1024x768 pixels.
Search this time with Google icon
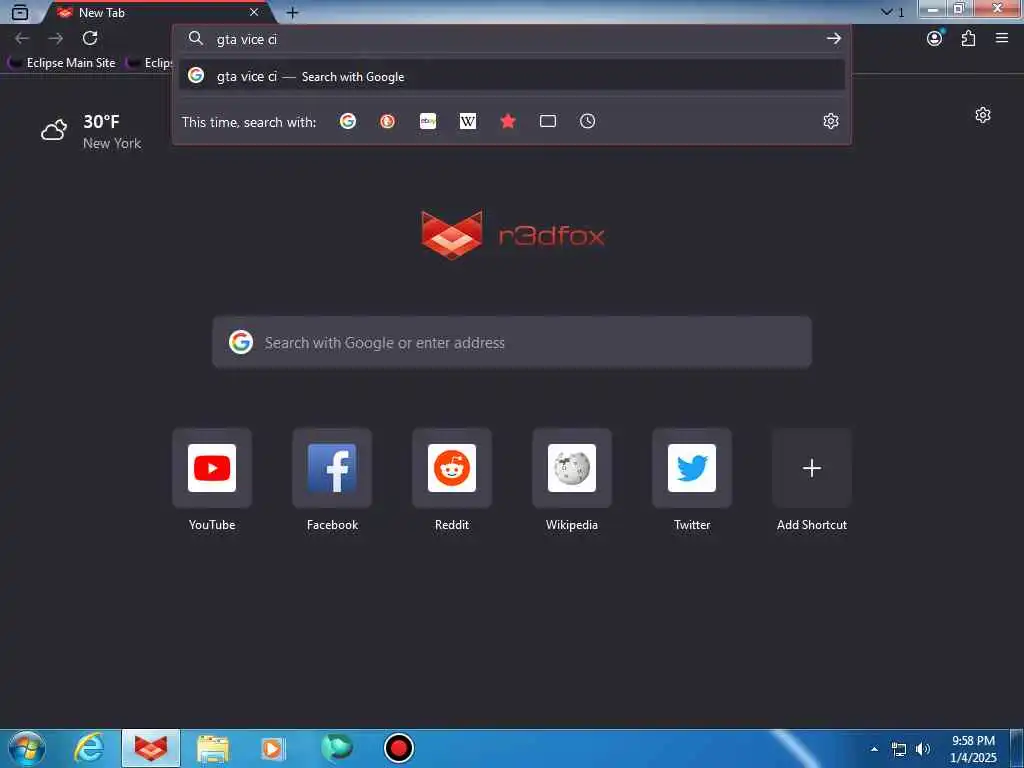pos(348,121)
